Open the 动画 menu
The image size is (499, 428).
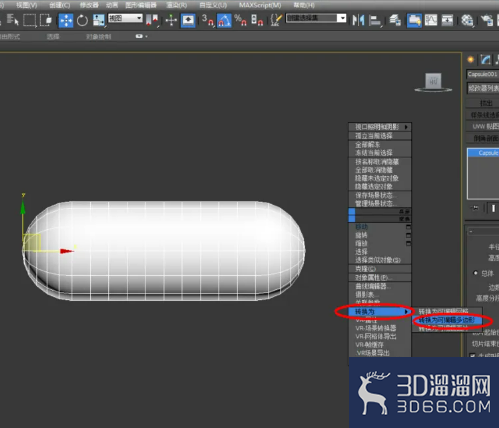click(x=112, y=5)
